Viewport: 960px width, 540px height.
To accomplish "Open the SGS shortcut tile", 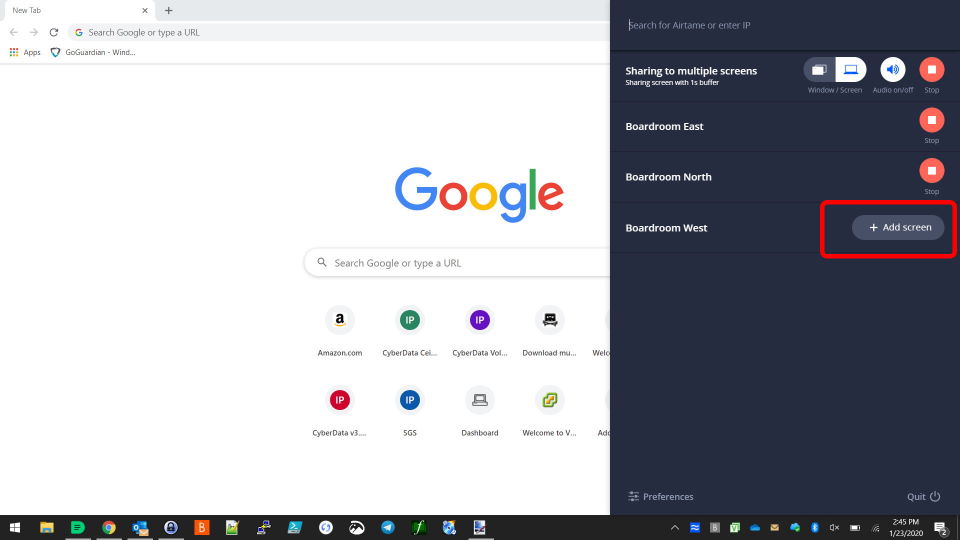I will [x=410, y=412].
